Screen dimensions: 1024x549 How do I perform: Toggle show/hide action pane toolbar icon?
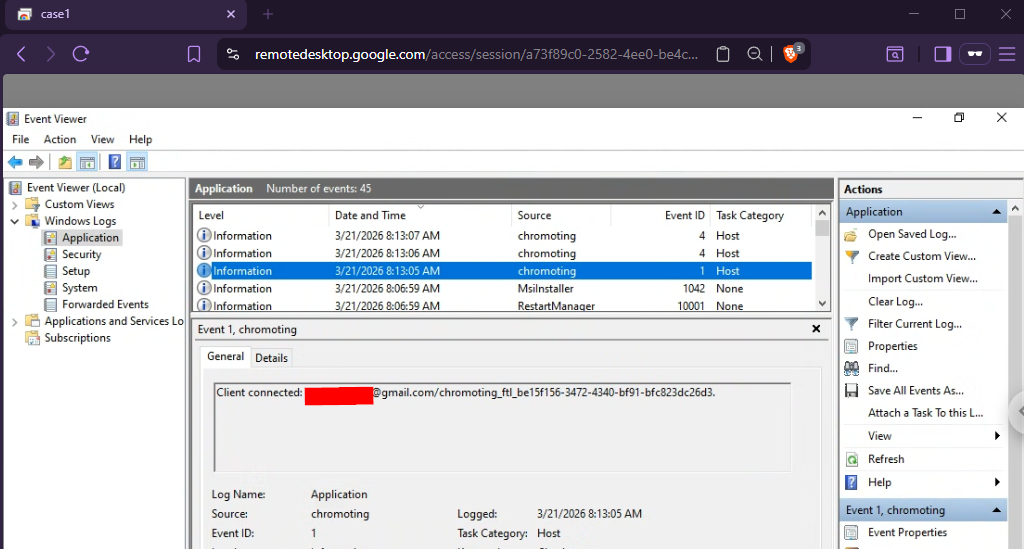pyautogui.click(x=137, y=162)
